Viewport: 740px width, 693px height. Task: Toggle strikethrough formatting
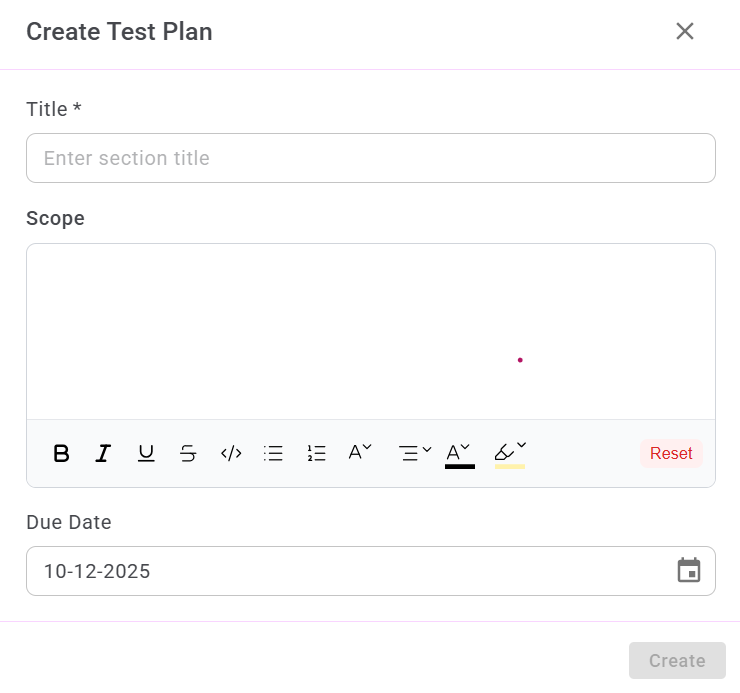pos(188,454)
